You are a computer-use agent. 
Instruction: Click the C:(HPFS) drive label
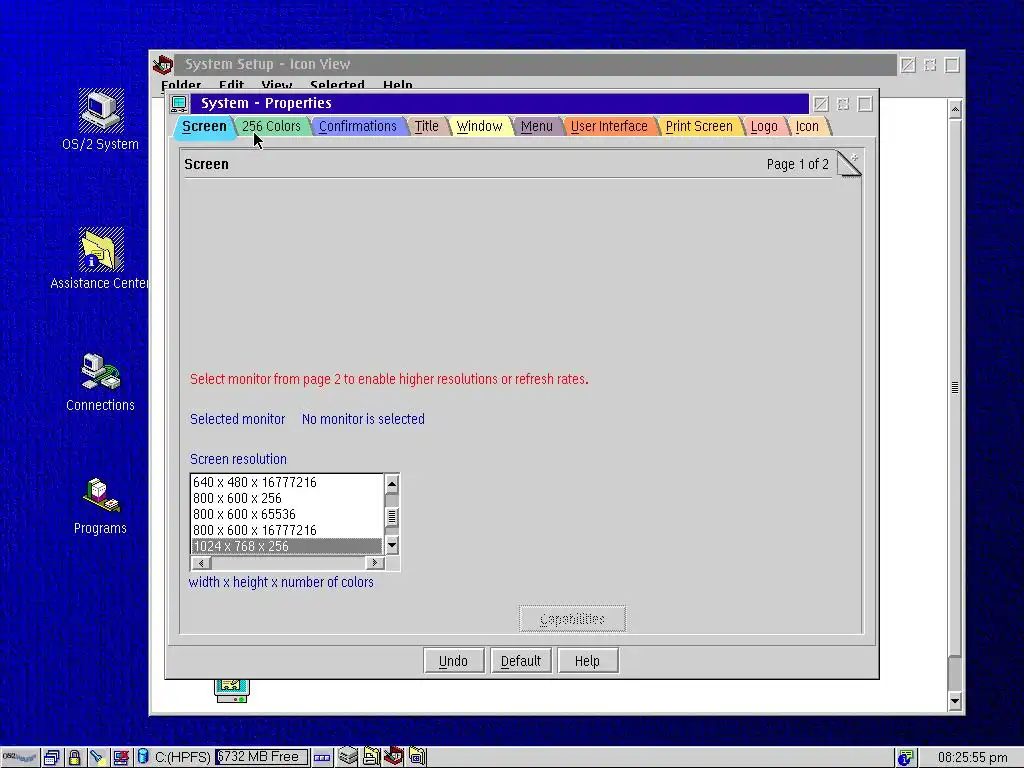[x=182, y=758]
